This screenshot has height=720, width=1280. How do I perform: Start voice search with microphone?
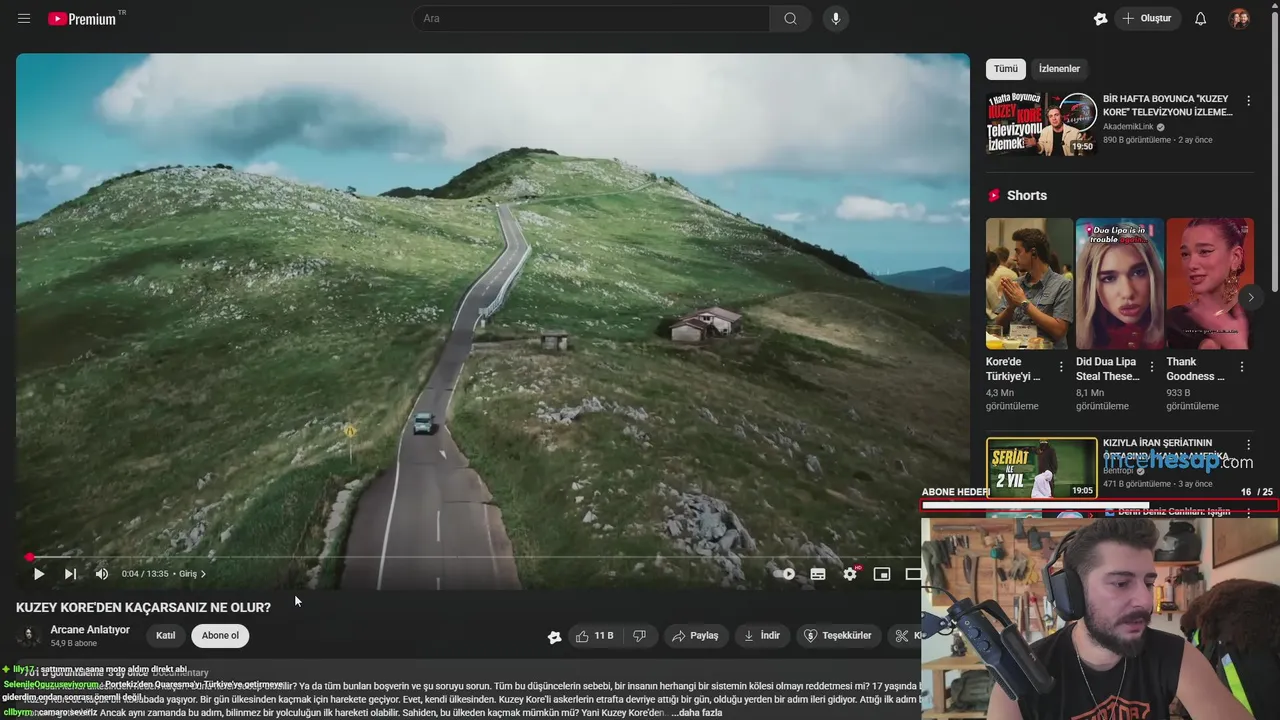836,18
